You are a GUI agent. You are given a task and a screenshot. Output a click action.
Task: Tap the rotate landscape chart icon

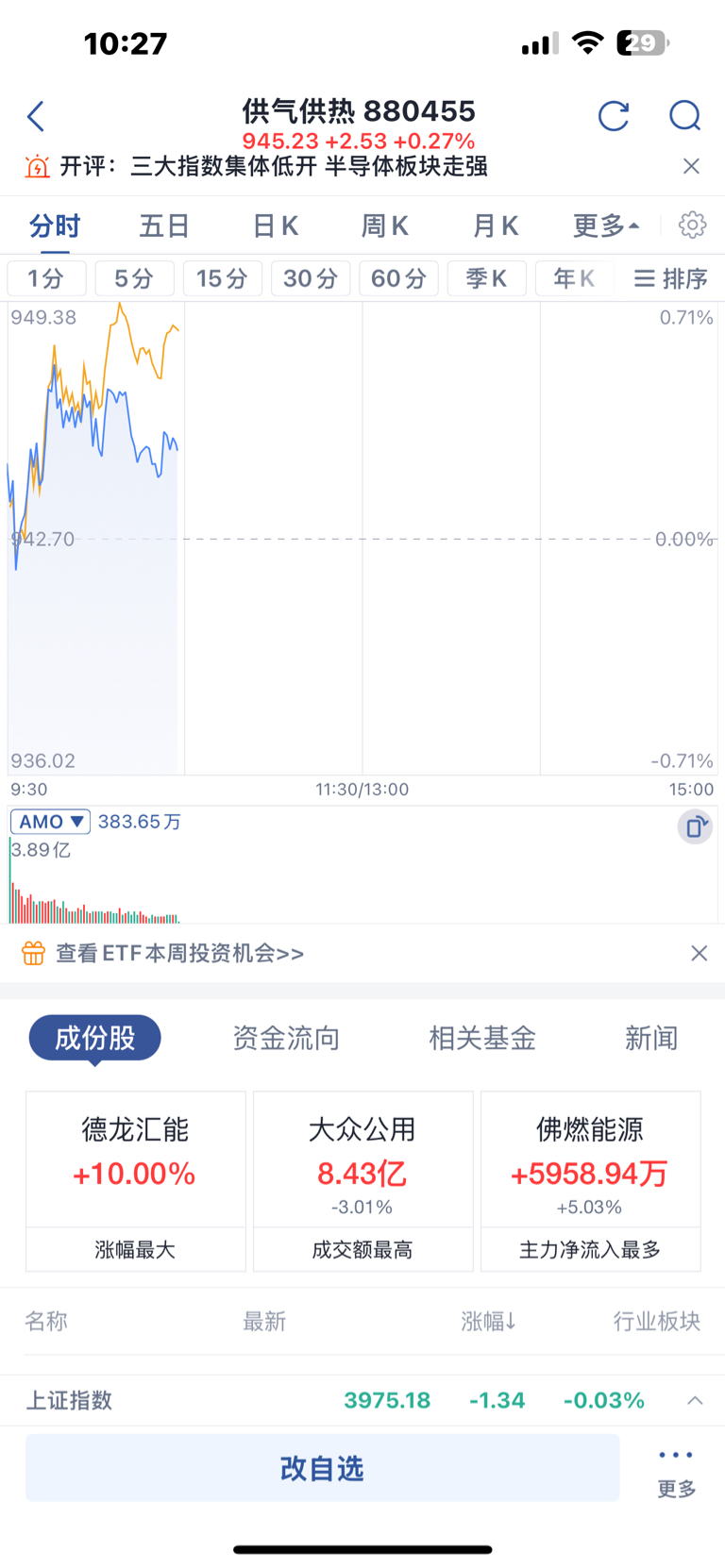pyautogui.click(x=695, y=827)
